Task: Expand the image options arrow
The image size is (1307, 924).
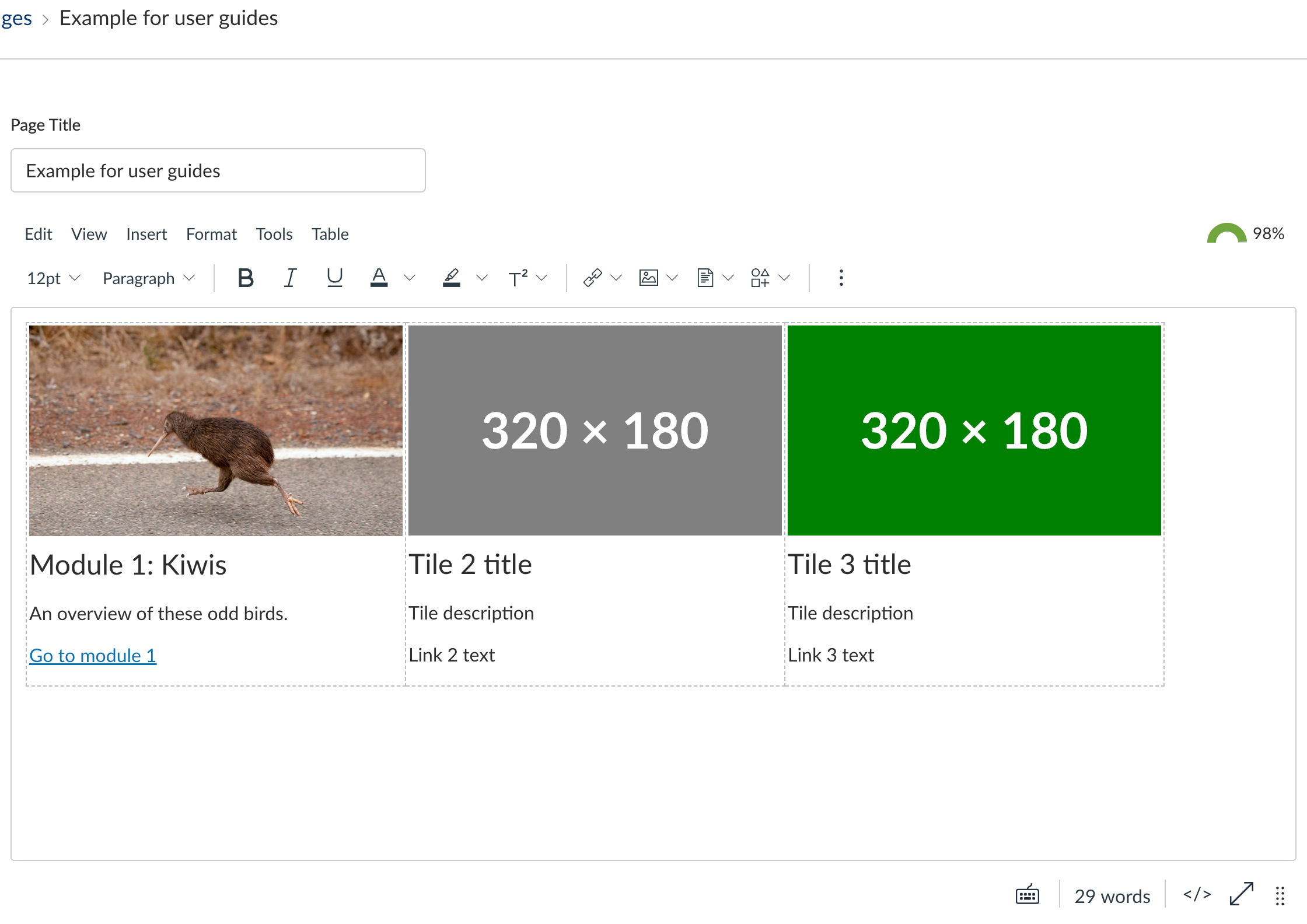Action: [x=672, y=278]
